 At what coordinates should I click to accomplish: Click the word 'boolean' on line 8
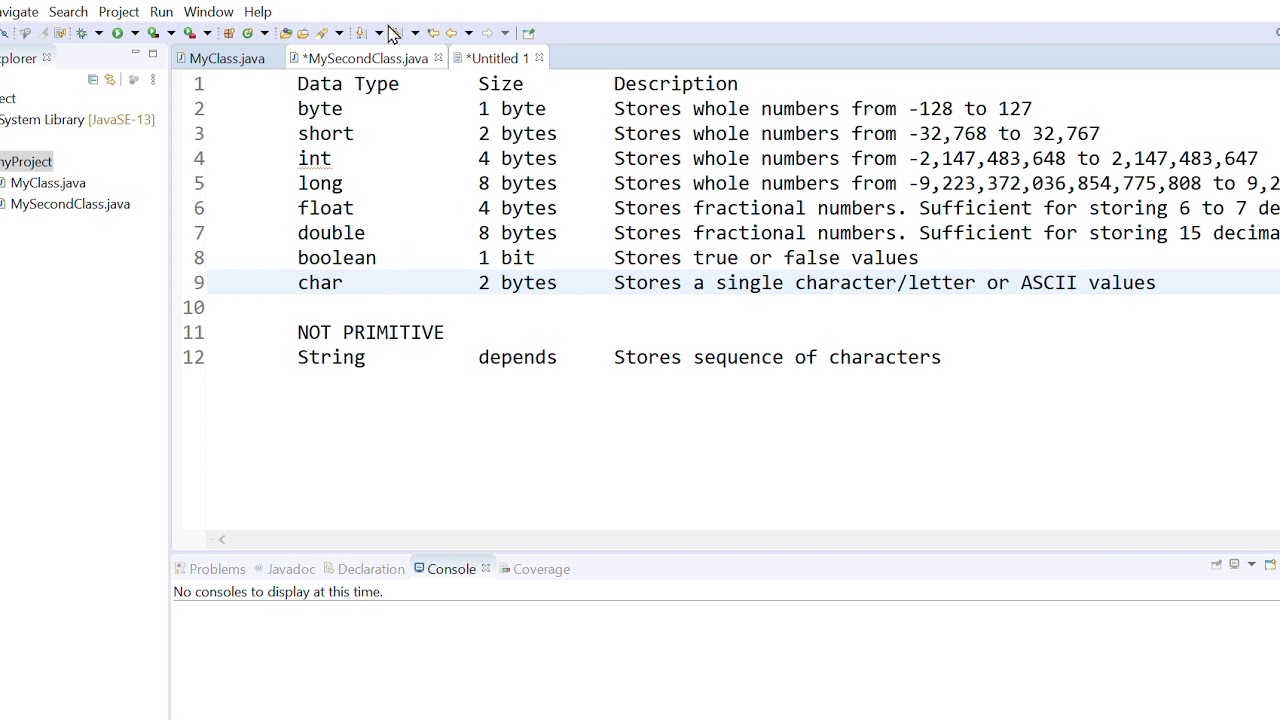(x=337, y=258)
